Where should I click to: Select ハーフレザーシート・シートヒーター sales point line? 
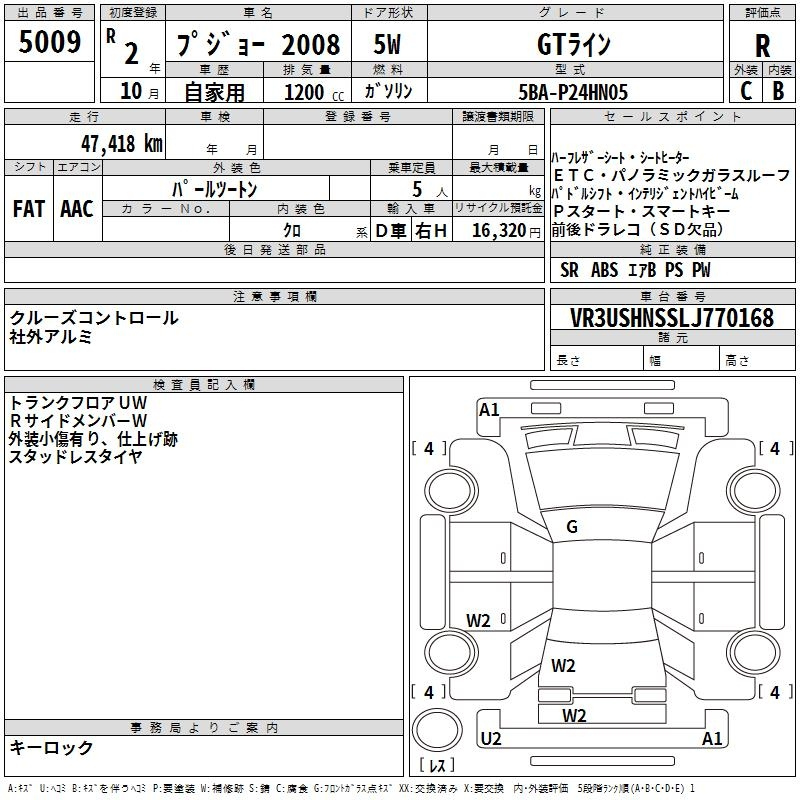[x=620, y=157]
